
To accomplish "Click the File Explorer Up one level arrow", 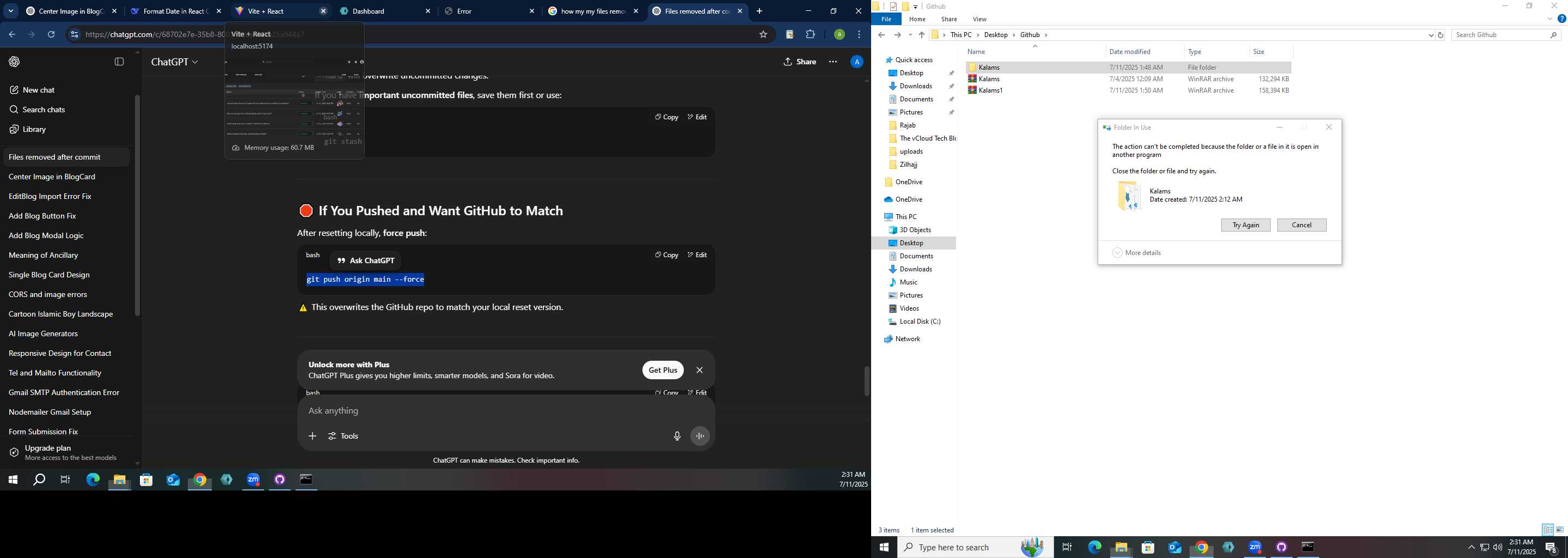I will tap(922, 35).
